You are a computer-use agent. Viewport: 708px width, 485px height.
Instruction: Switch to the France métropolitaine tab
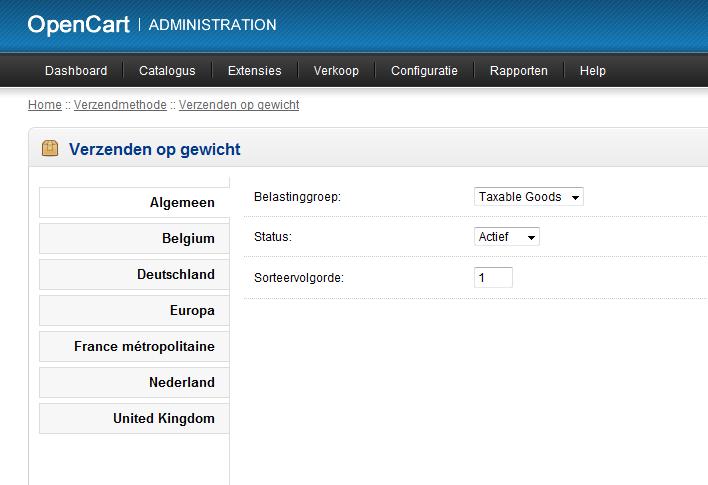[135, 346]
